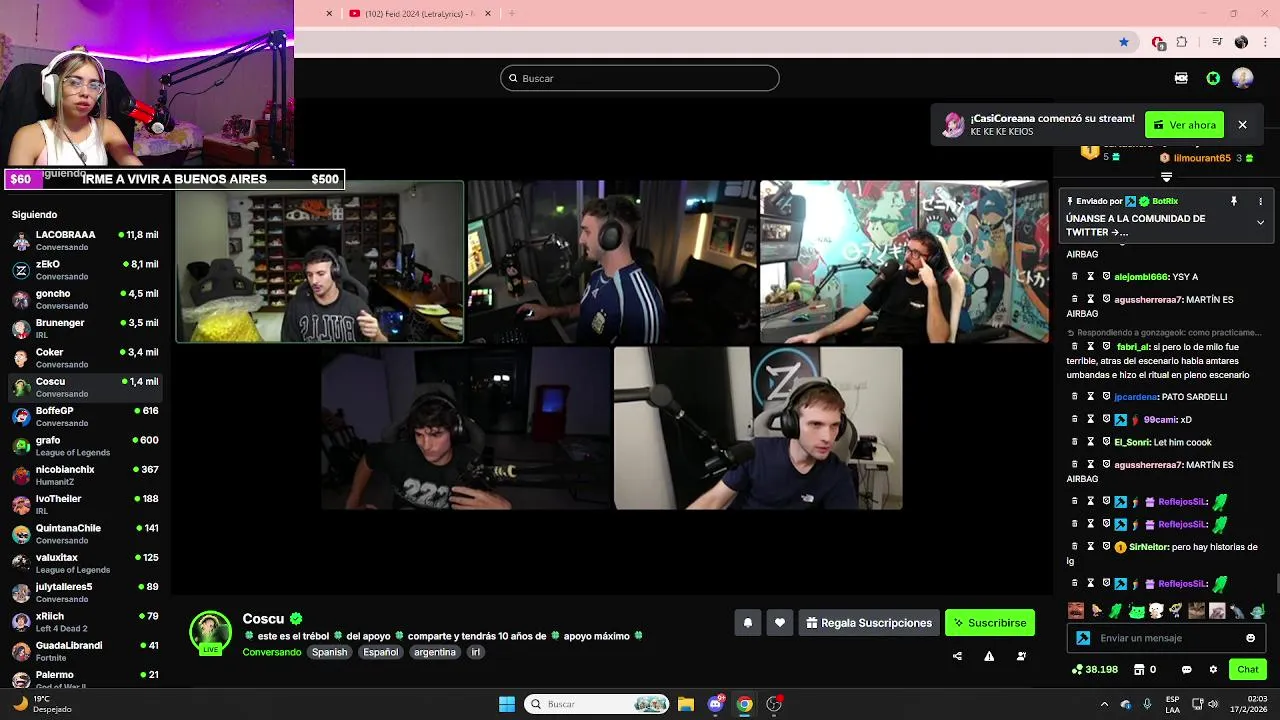This screenshot has width=1280, height=720.
Task: Share the stream via the share icon
Action: [957, 656]
